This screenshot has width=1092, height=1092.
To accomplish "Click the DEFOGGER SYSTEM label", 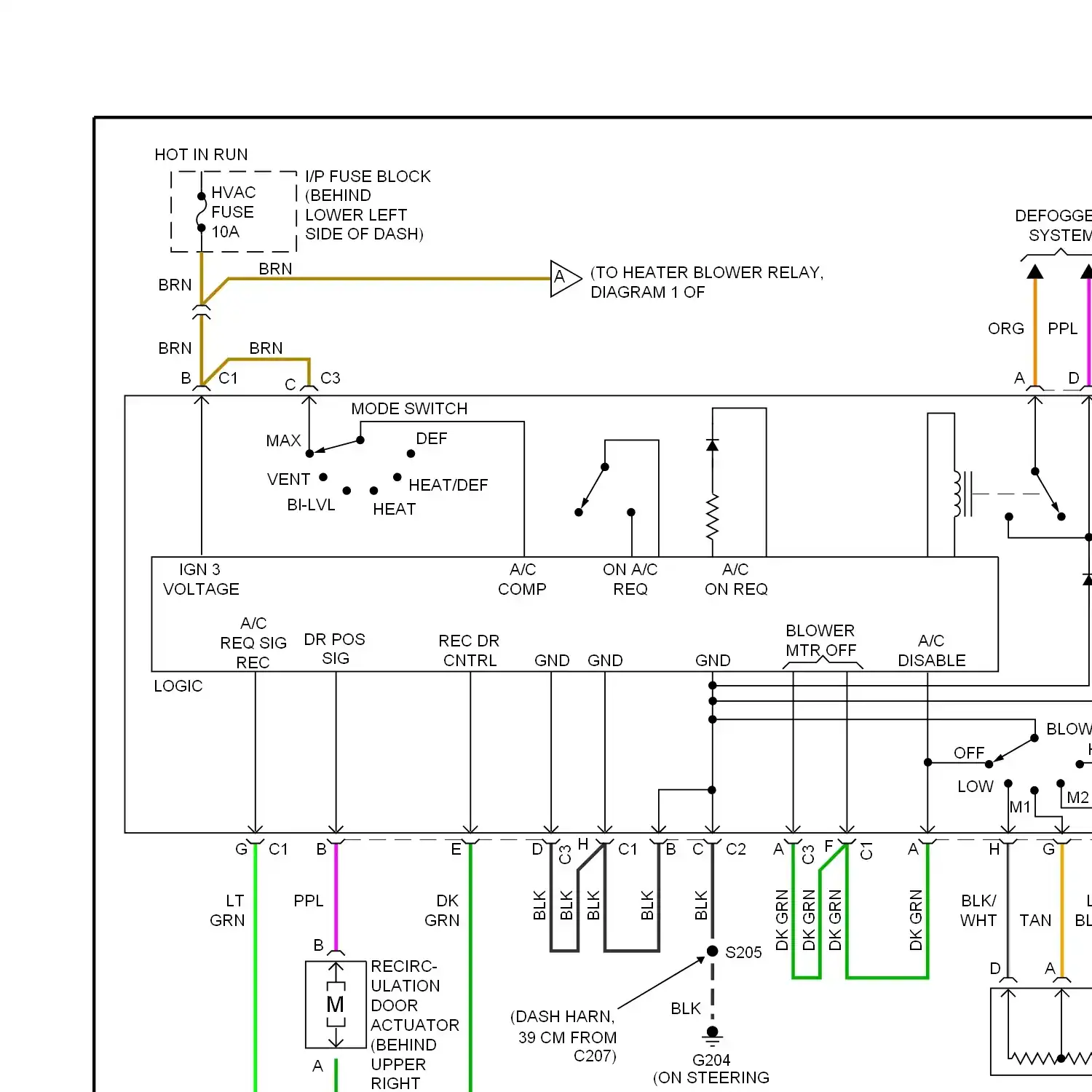I will [x=1053, y=226].
